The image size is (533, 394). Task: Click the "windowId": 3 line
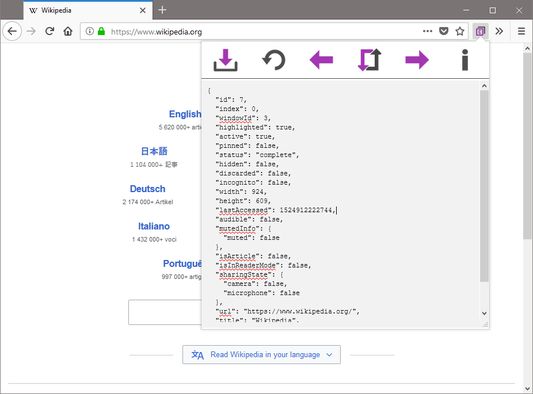(243, 118)
